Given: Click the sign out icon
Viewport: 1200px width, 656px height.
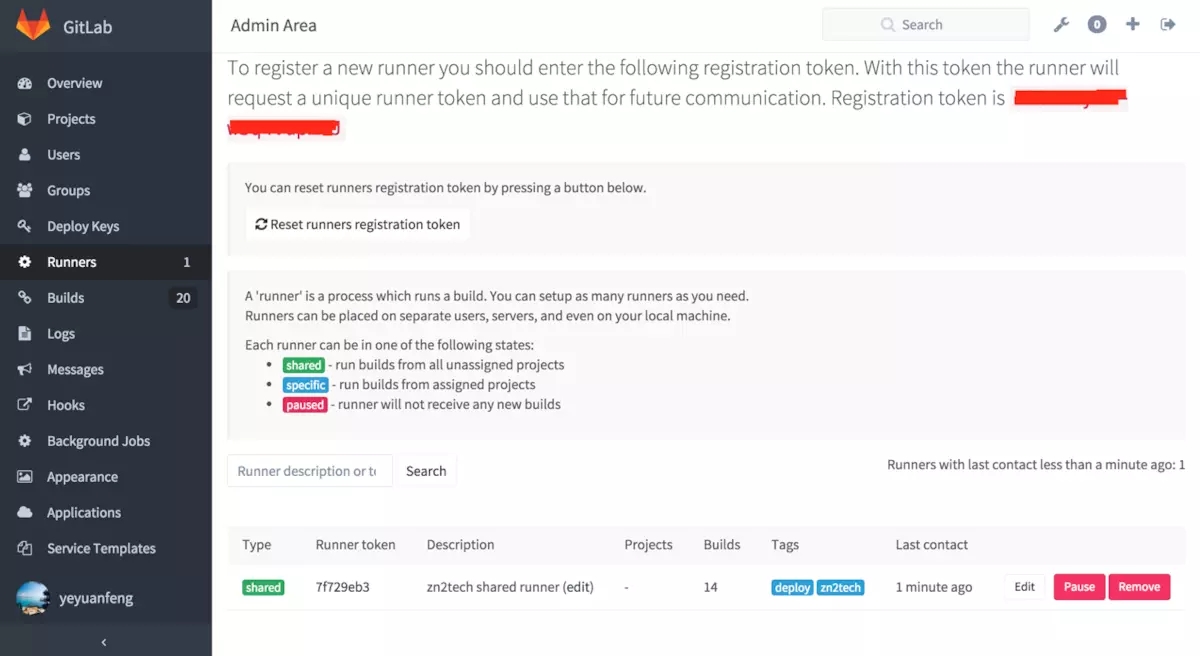Looking at the screenshot, I should tap(1167, 25).
